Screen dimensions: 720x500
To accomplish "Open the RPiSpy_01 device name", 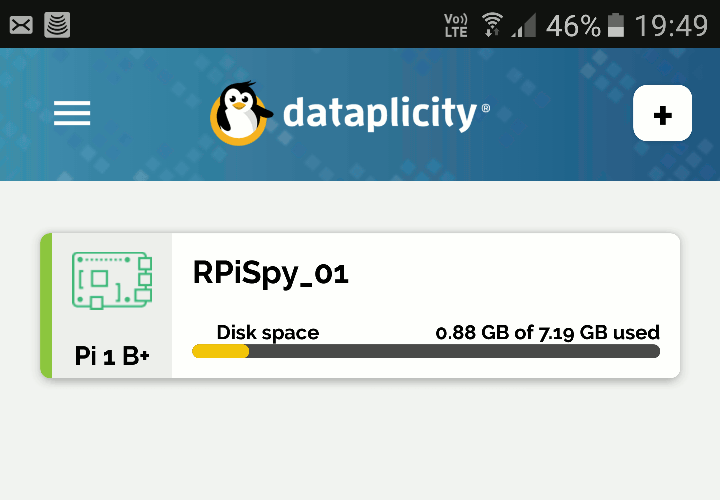I will coord(271,274).
